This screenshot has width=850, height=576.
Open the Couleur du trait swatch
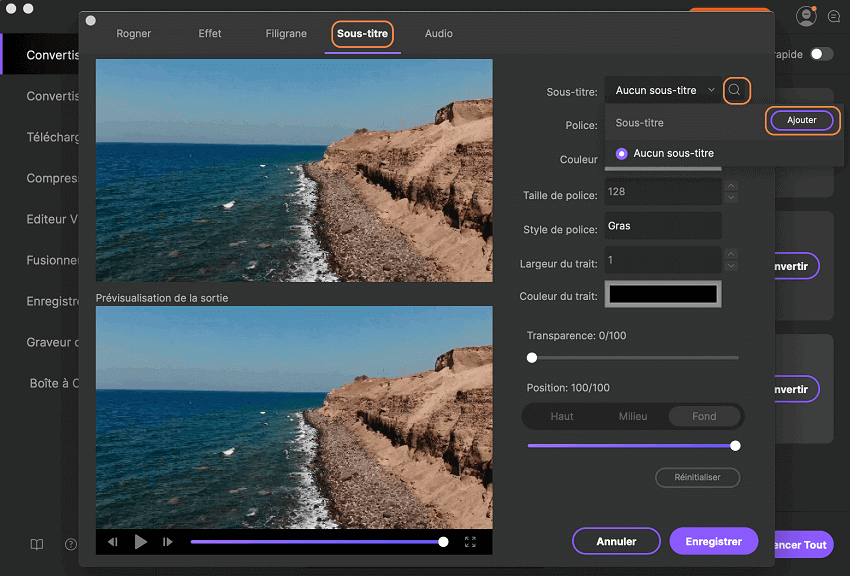coord(664,294)
